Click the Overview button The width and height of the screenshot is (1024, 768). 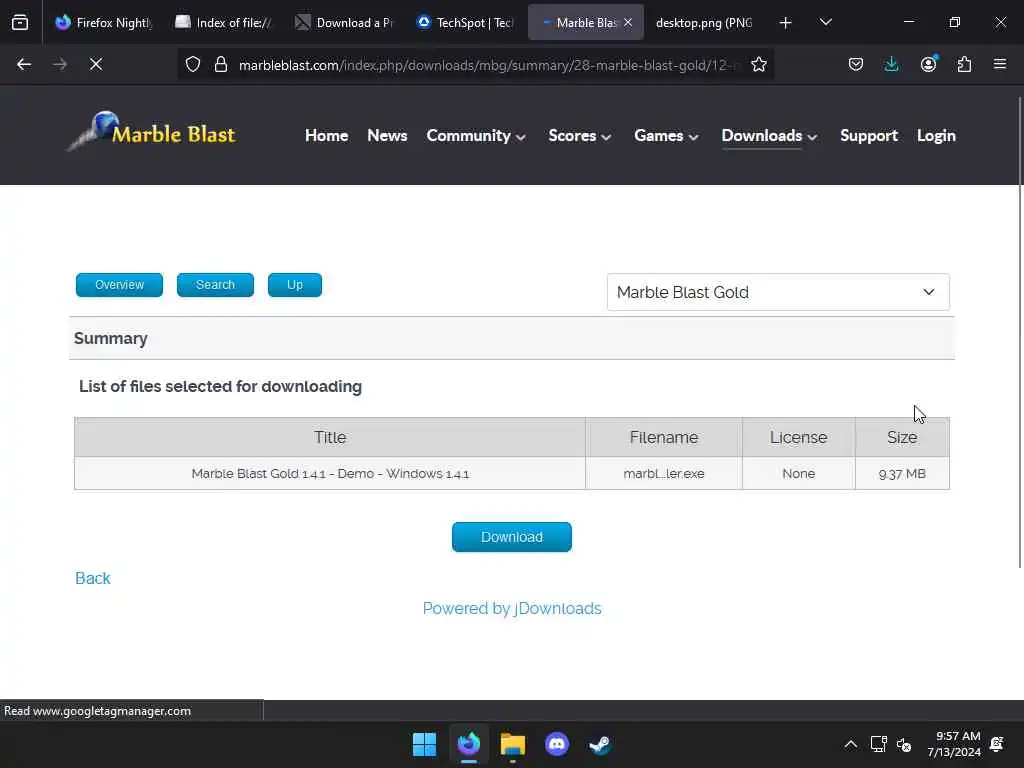120,285
